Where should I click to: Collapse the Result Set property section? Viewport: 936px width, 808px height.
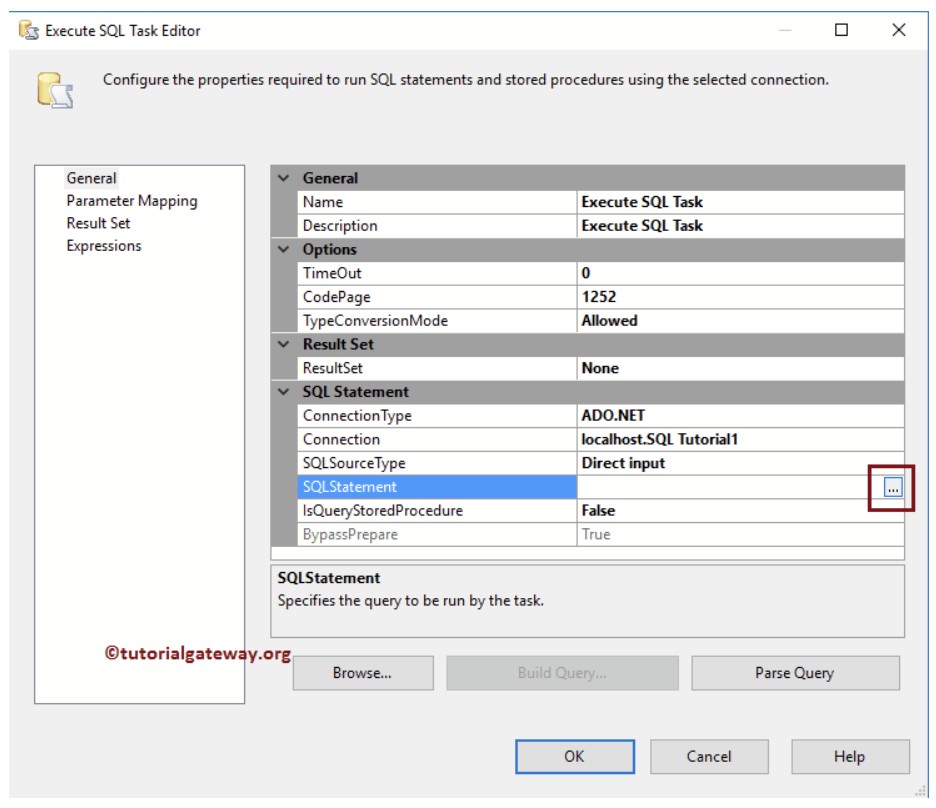(x=284, y=344)
